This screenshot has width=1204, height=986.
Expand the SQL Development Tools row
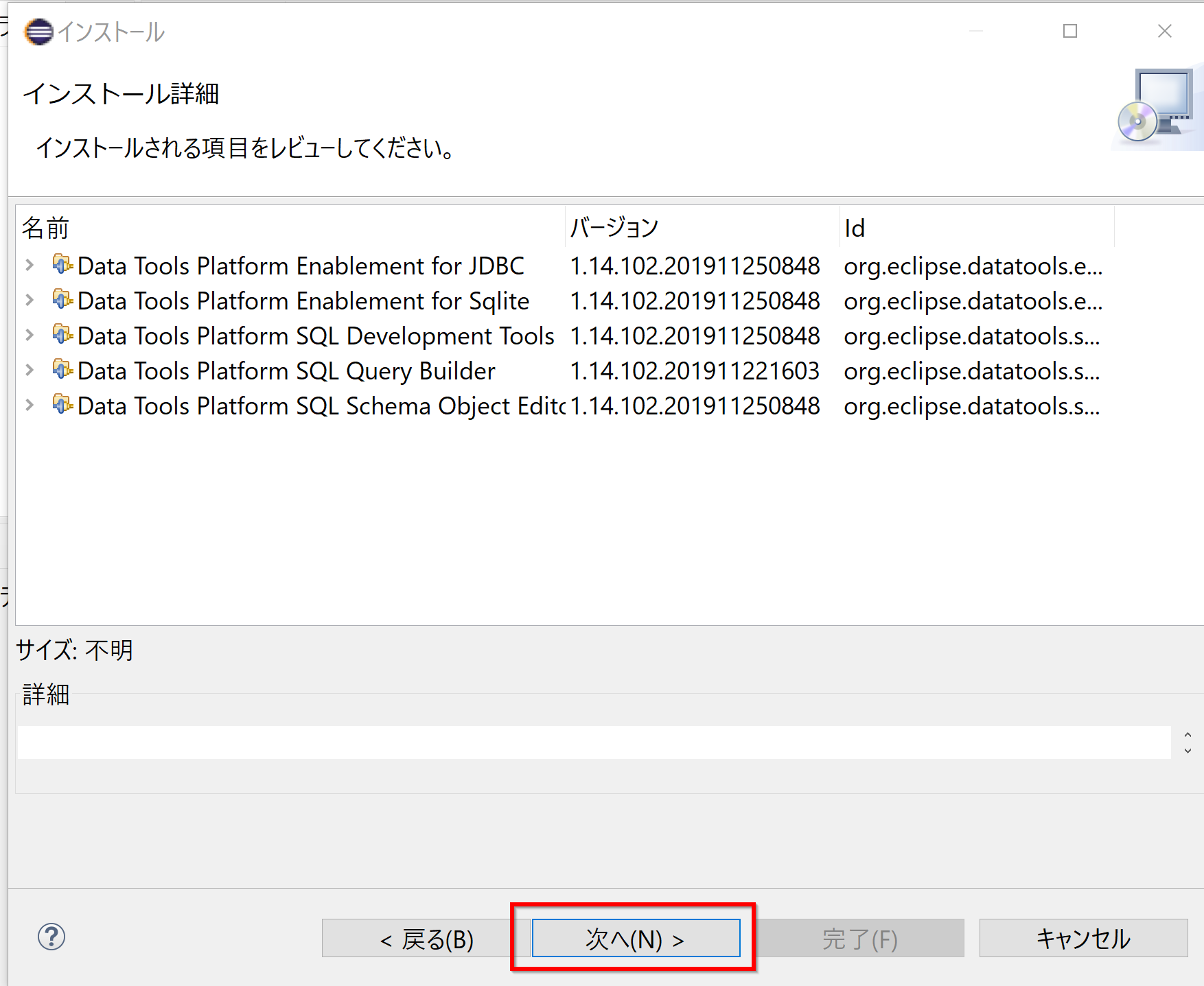click(x=30, y=335)
